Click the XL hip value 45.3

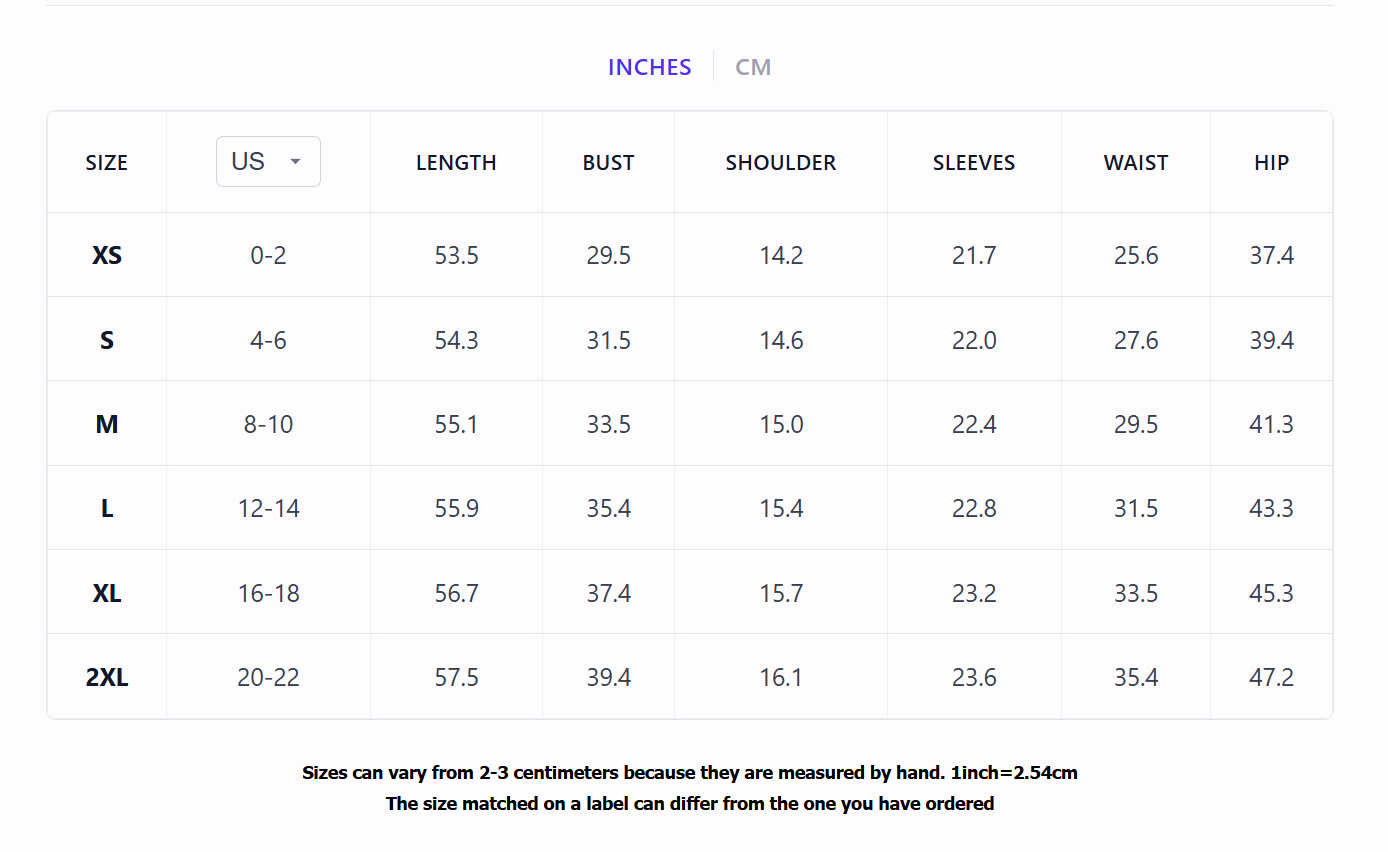click(1272, 593)
